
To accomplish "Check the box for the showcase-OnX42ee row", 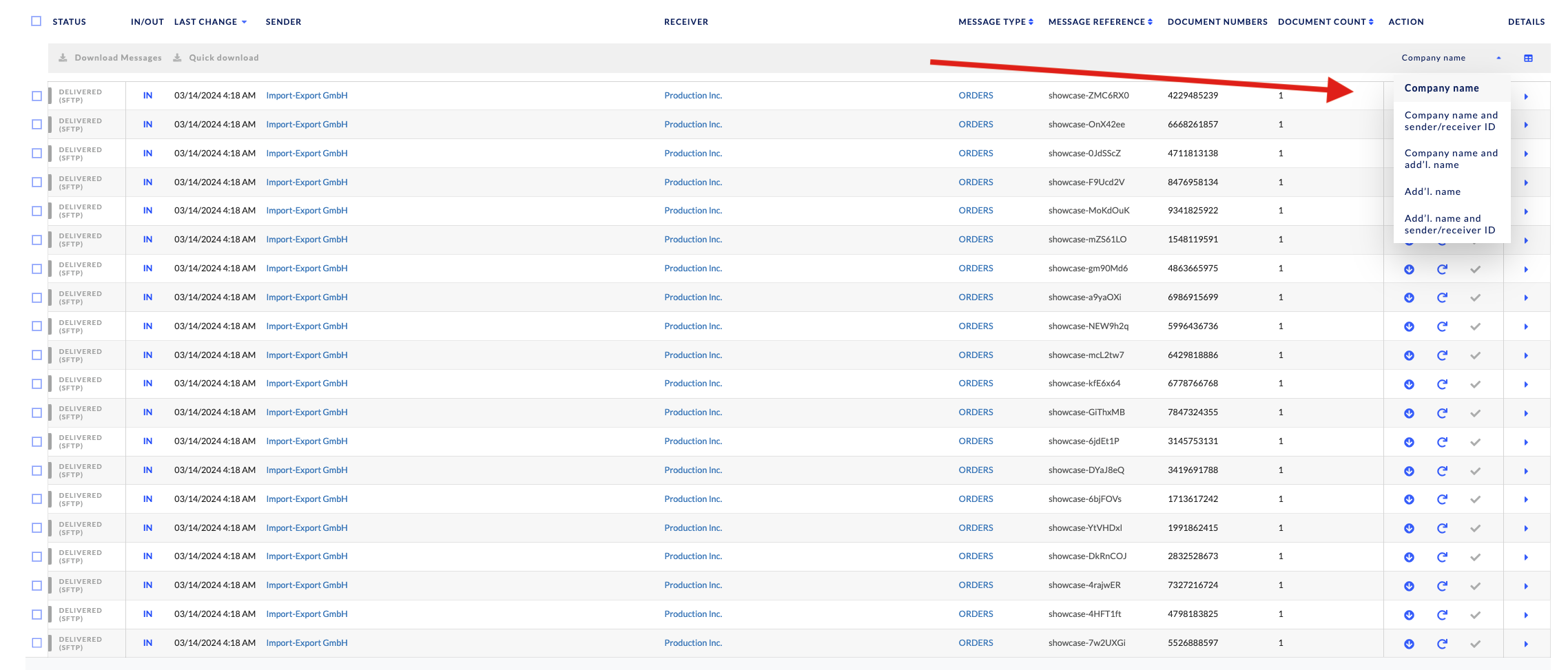I will tap(37, 125).
